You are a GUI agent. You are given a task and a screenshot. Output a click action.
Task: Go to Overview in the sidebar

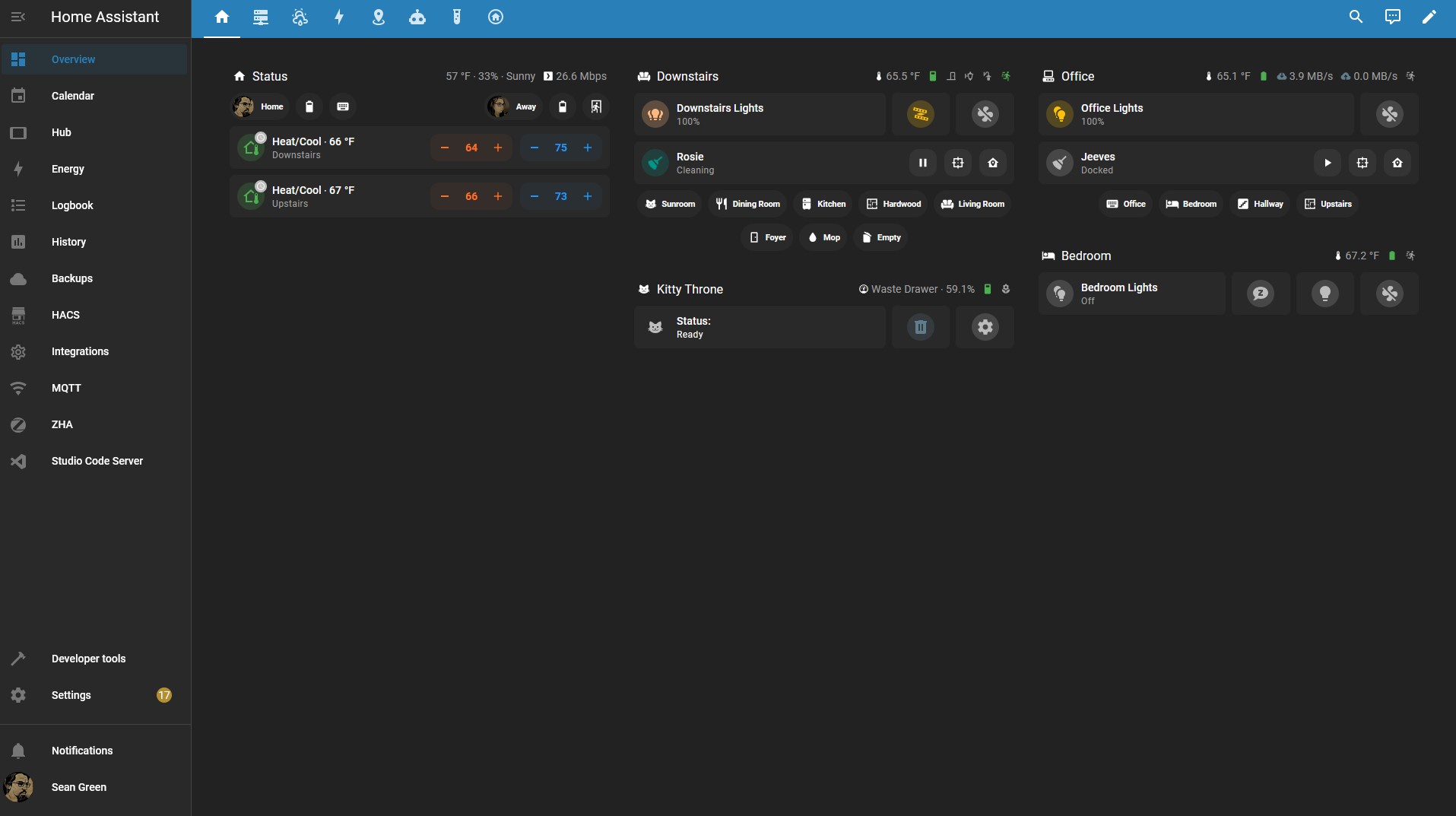click(x=94, y=59)
